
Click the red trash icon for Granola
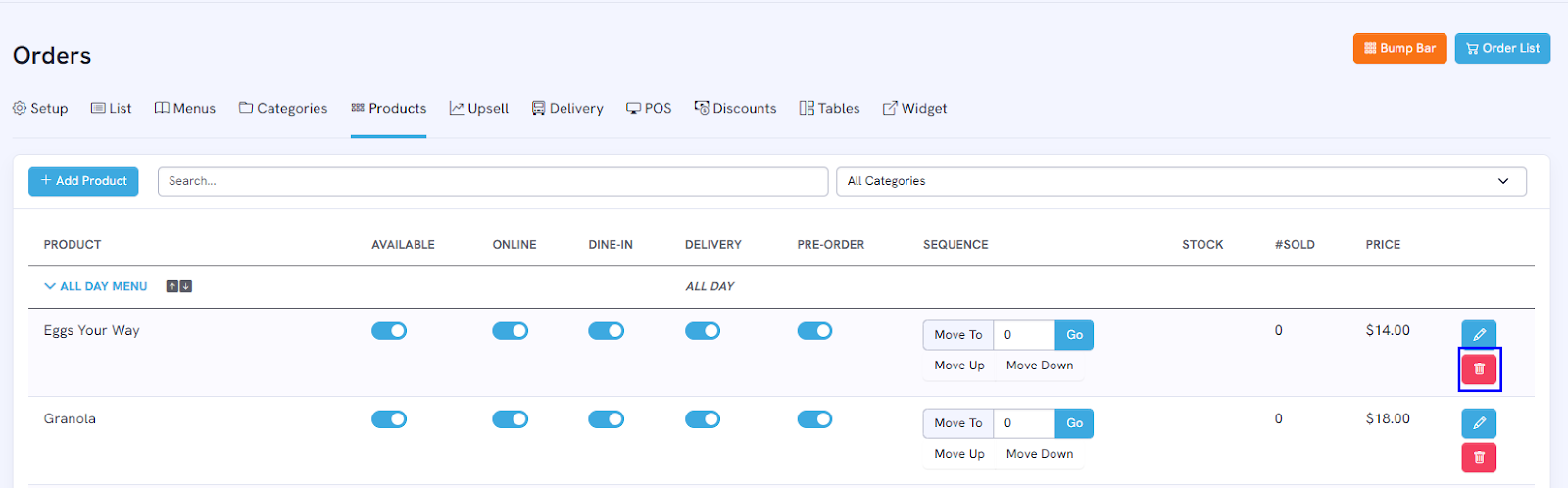click(1479, 458)
